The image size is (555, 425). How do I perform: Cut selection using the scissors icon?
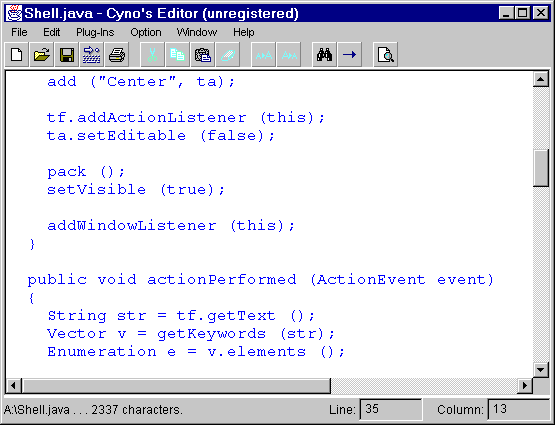coord(153,55)
